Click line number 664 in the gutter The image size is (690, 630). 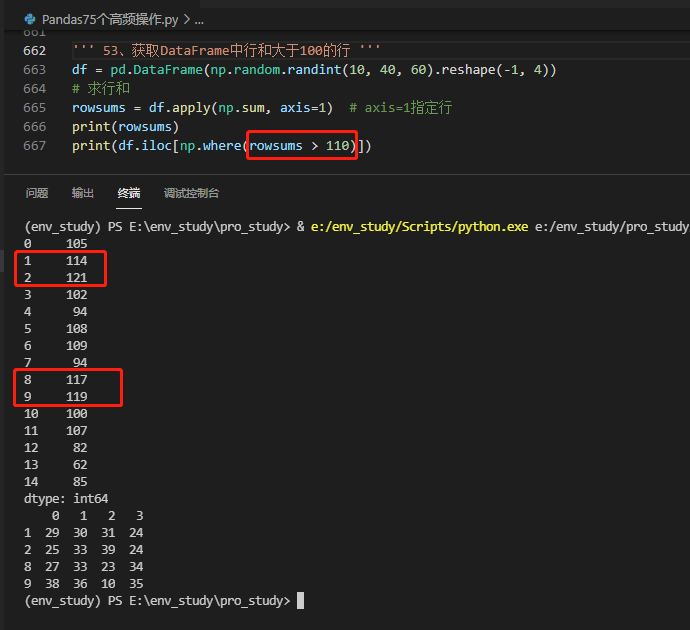34,88
